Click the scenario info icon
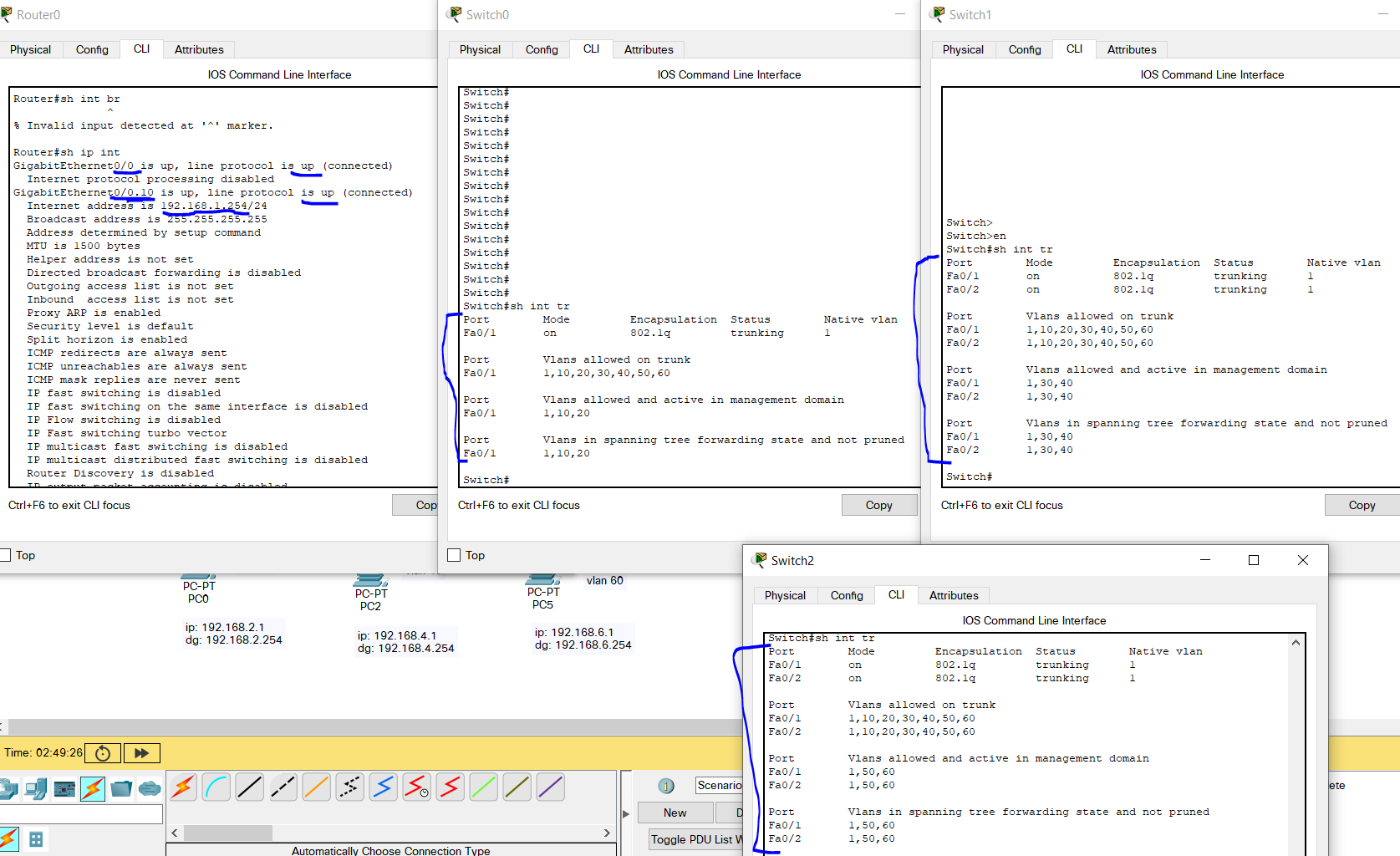The width and height of the screenshot is (1400, 856). coord(666,786)
